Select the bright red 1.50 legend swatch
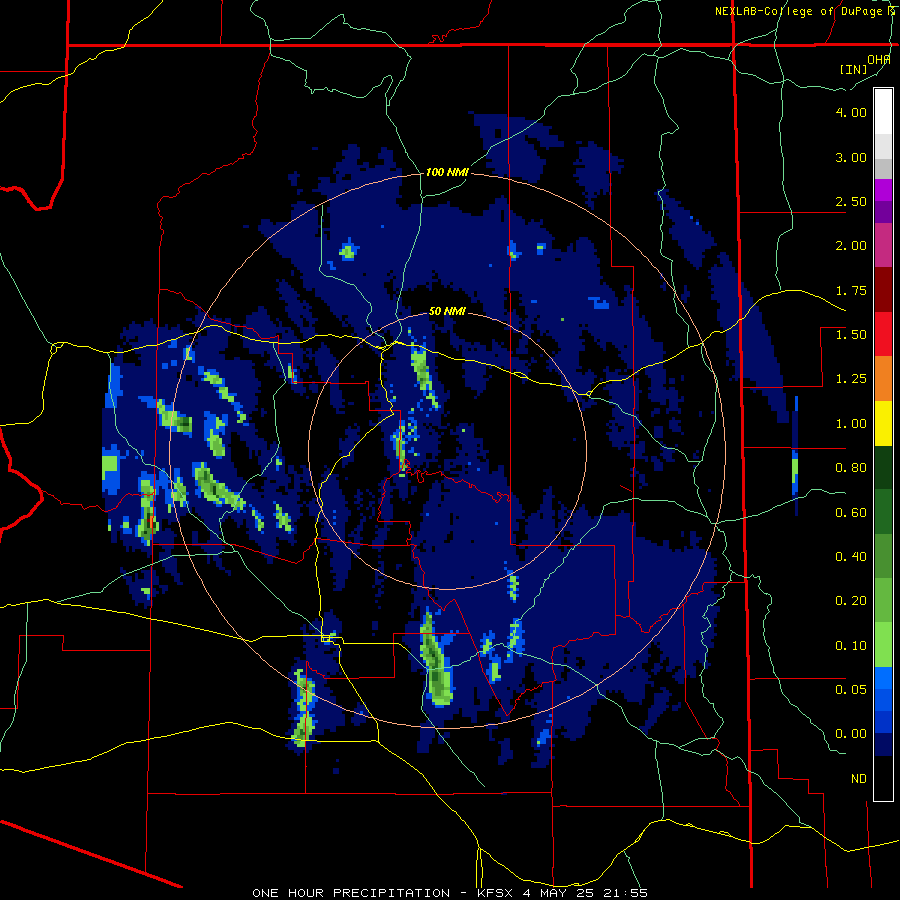 coord(883,334)
